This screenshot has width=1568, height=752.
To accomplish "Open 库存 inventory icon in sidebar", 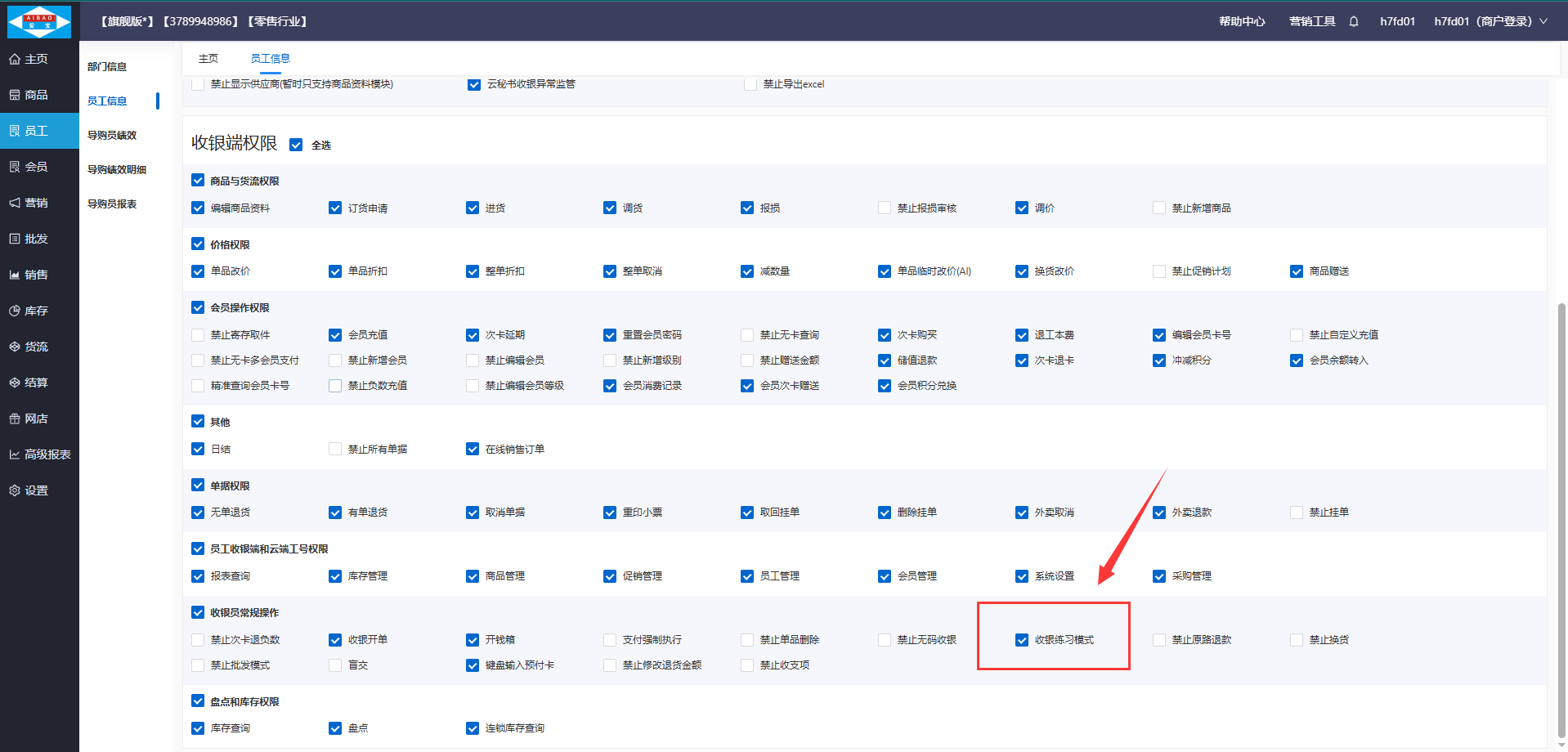I will [15, 311].
